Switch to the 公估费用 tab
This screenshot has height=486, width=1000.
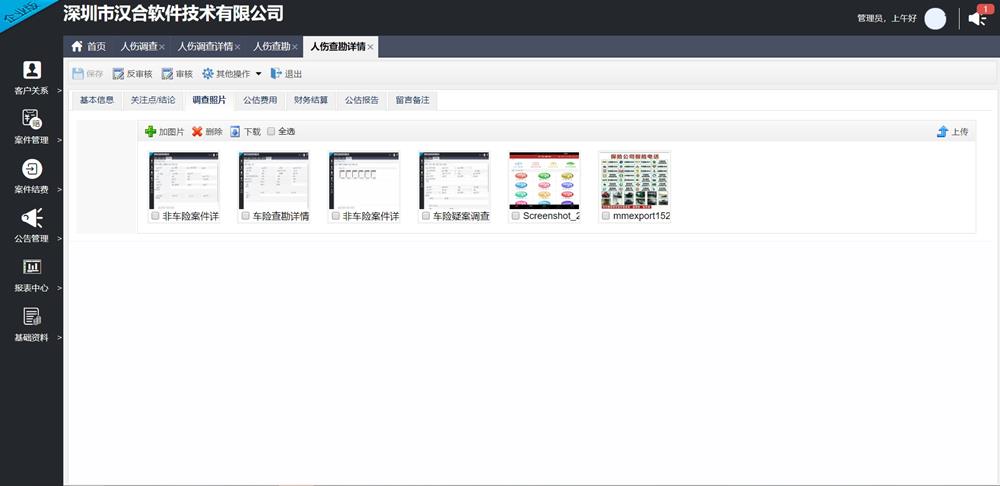pyautogui.click(x=260, y=100)
